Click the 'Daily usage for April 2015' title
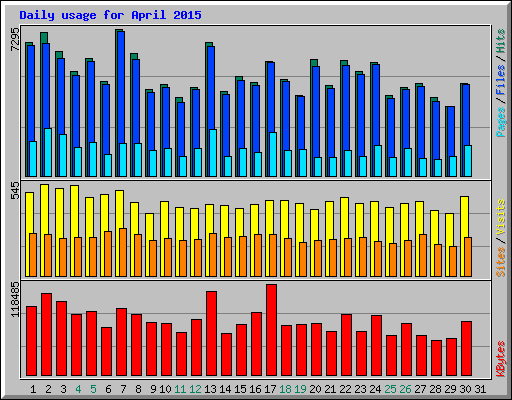512x400 pixels. pyautogui.click(x=110, y=15)
